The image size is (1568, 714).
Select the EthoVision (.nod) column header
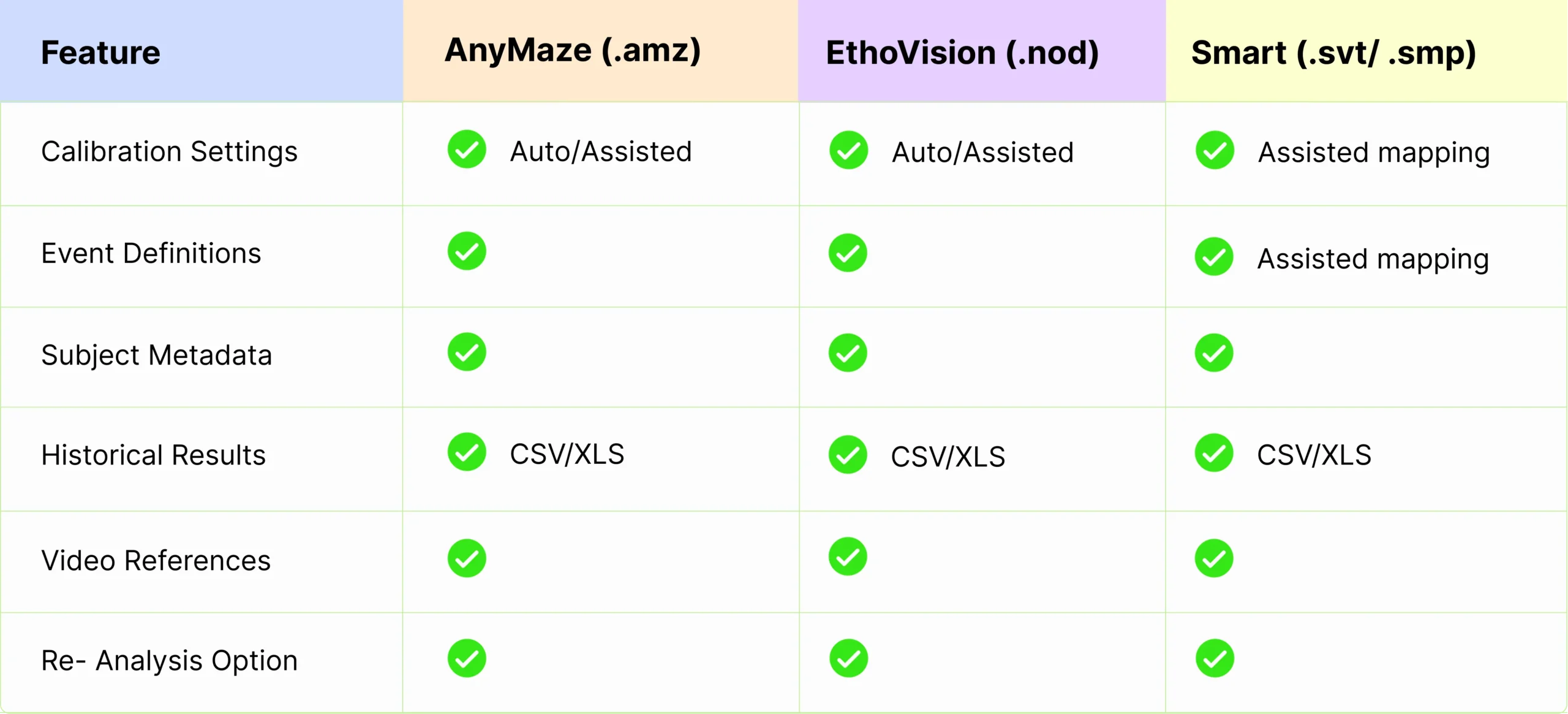[962, 53]
